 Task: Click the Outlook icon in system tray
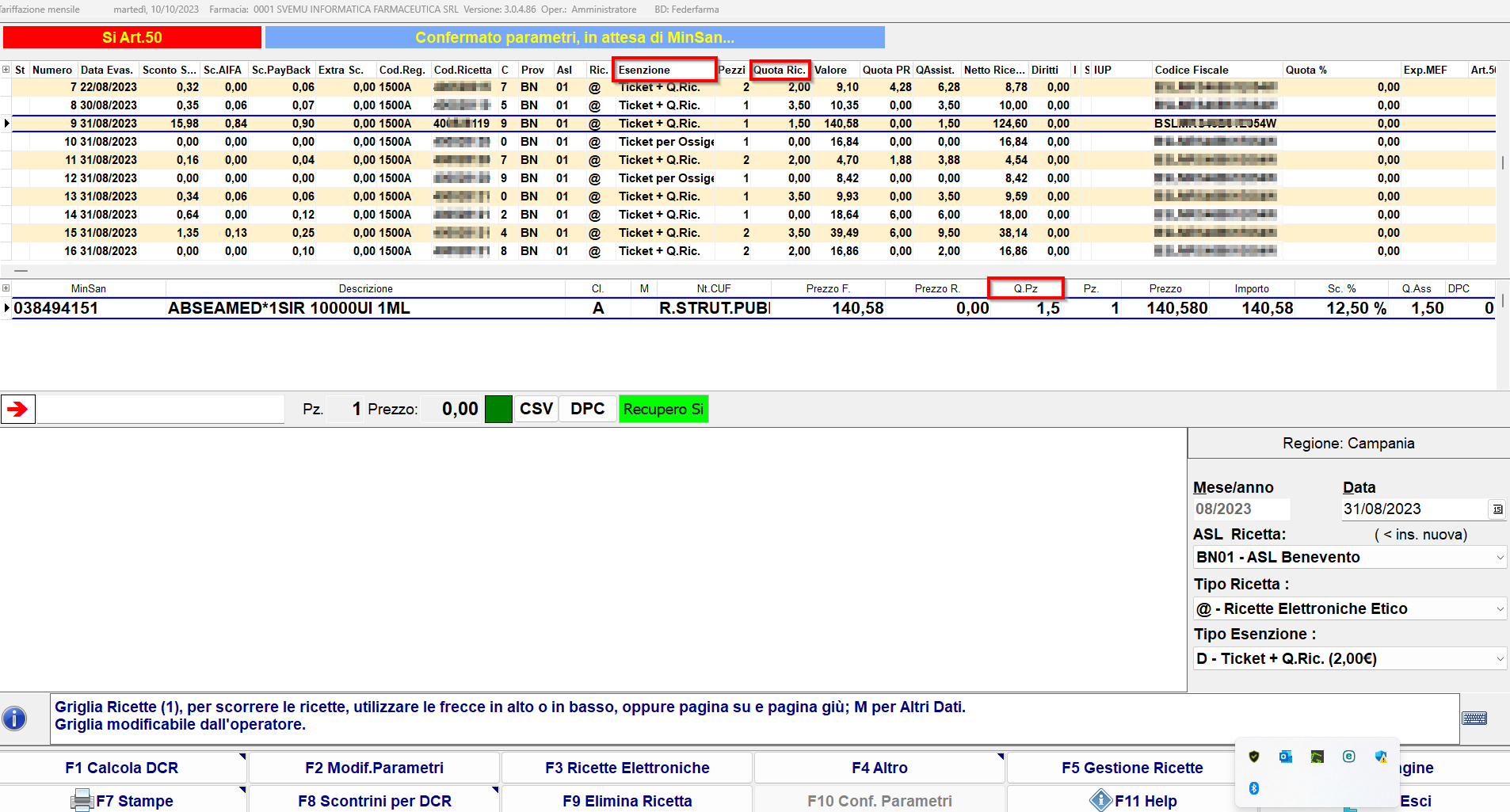1285,757
